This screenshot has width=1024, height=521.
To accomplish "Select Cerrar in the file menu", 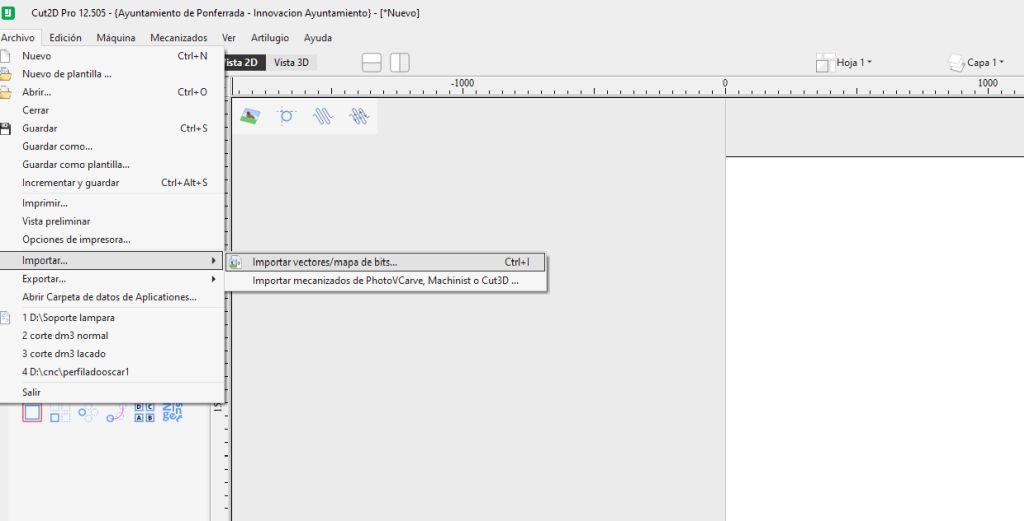I will pyautogui.click(x=112, y=110).
